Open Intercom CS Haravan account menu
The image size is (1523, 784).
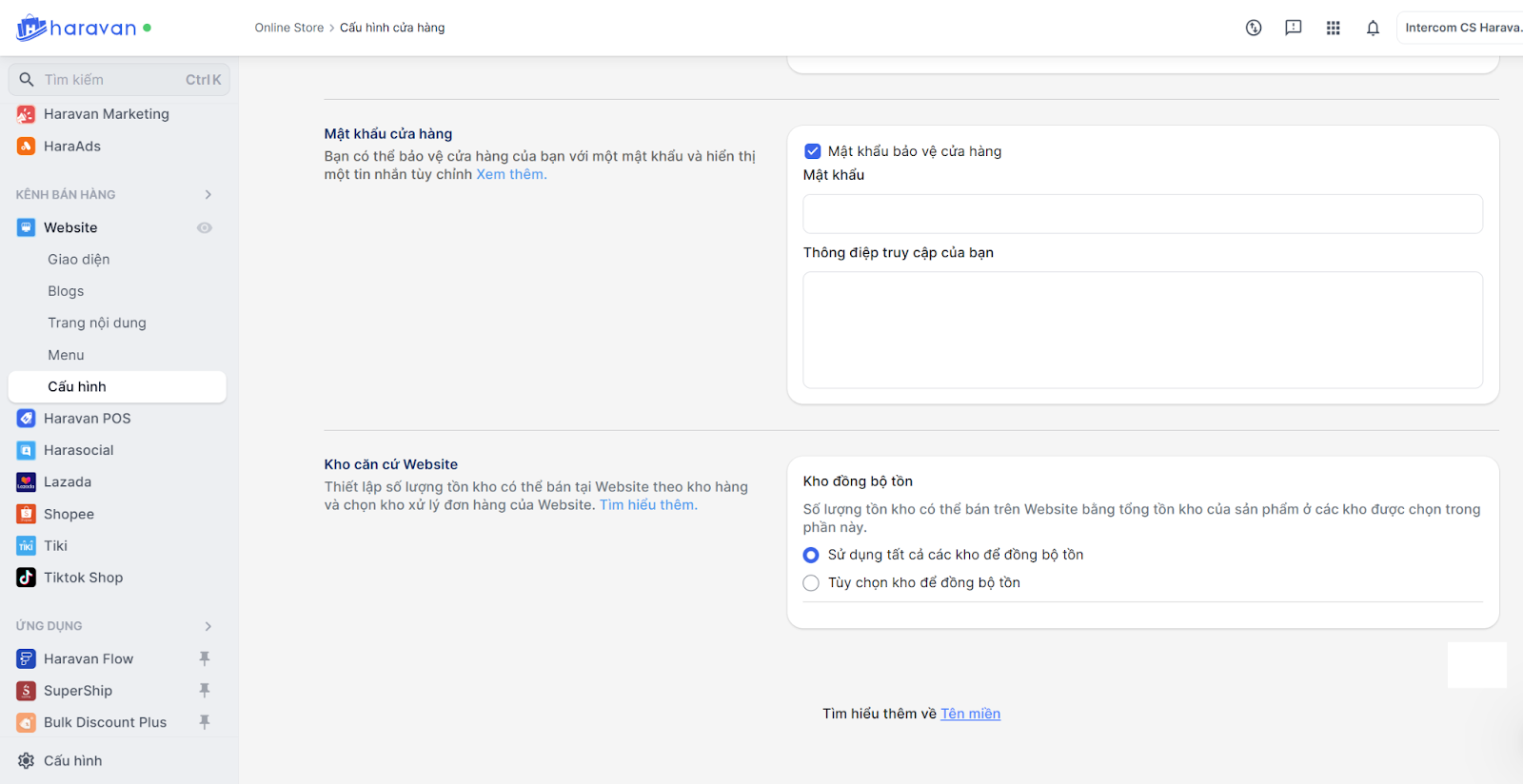tap(1461, 28)
